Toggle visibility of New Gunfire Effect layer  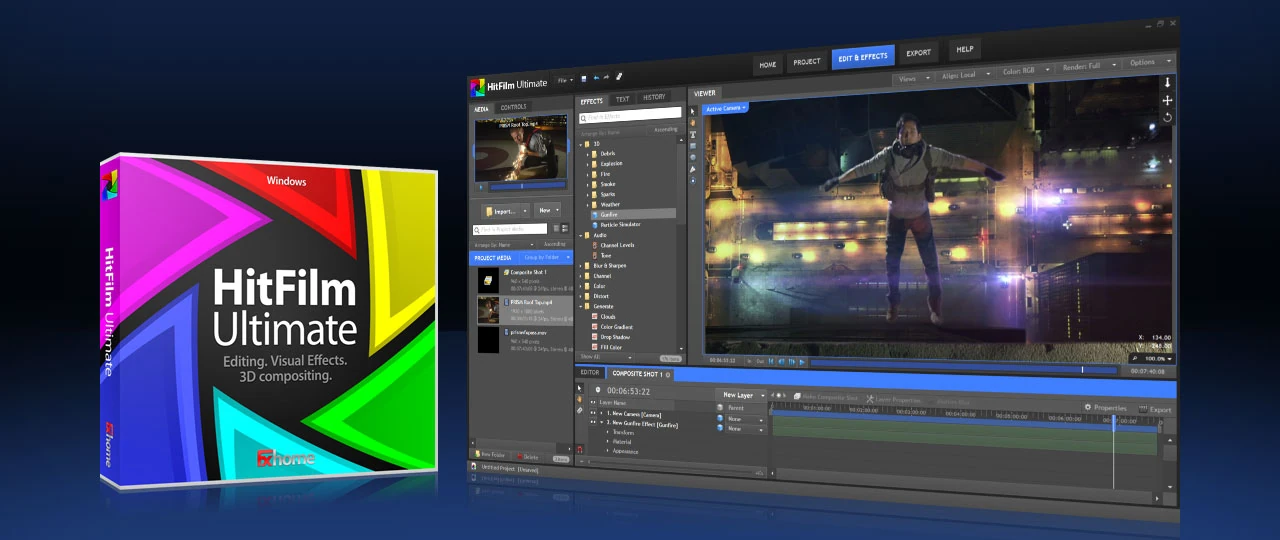593,423
